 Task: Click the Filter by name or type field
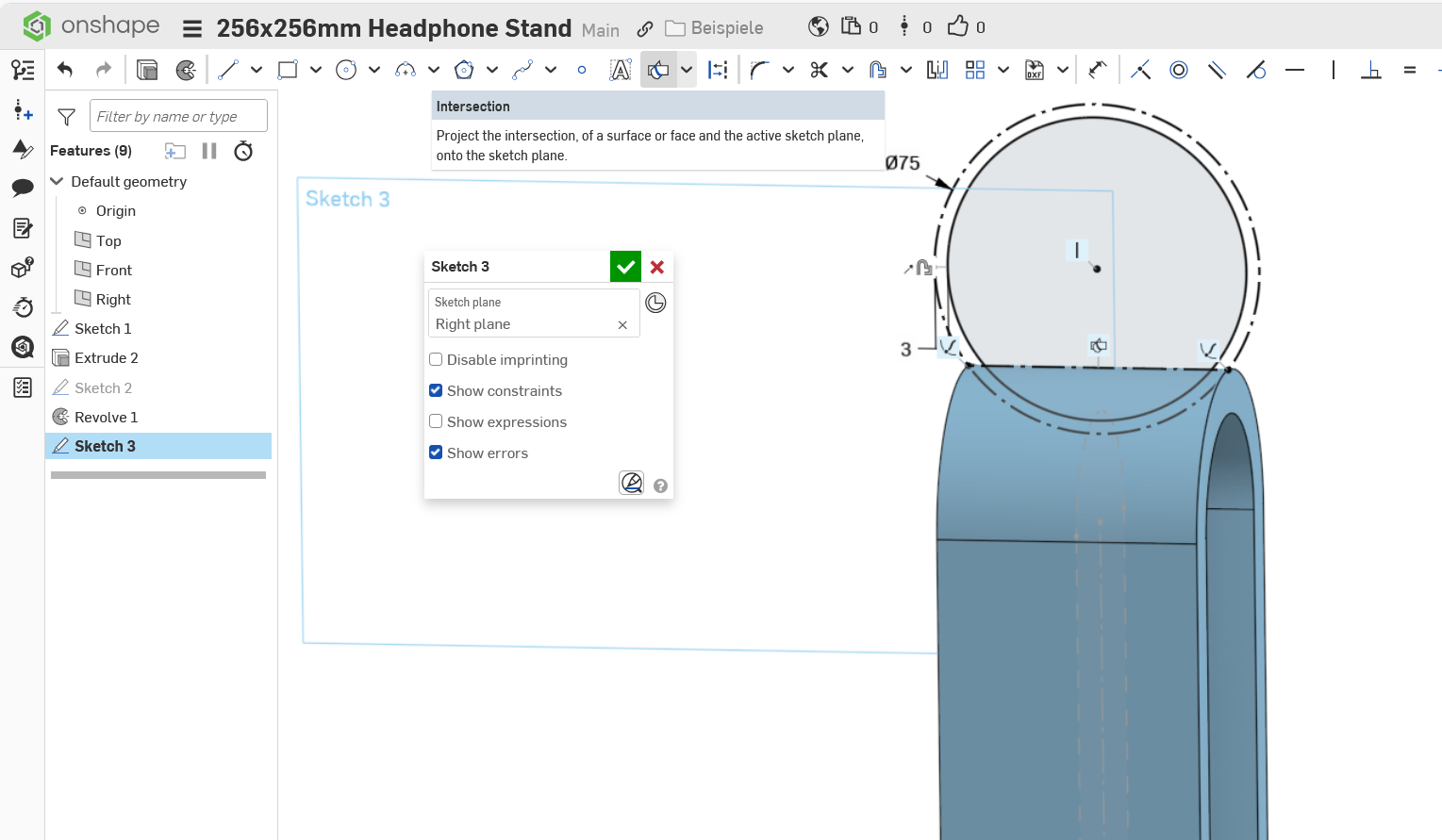point(178,116)
